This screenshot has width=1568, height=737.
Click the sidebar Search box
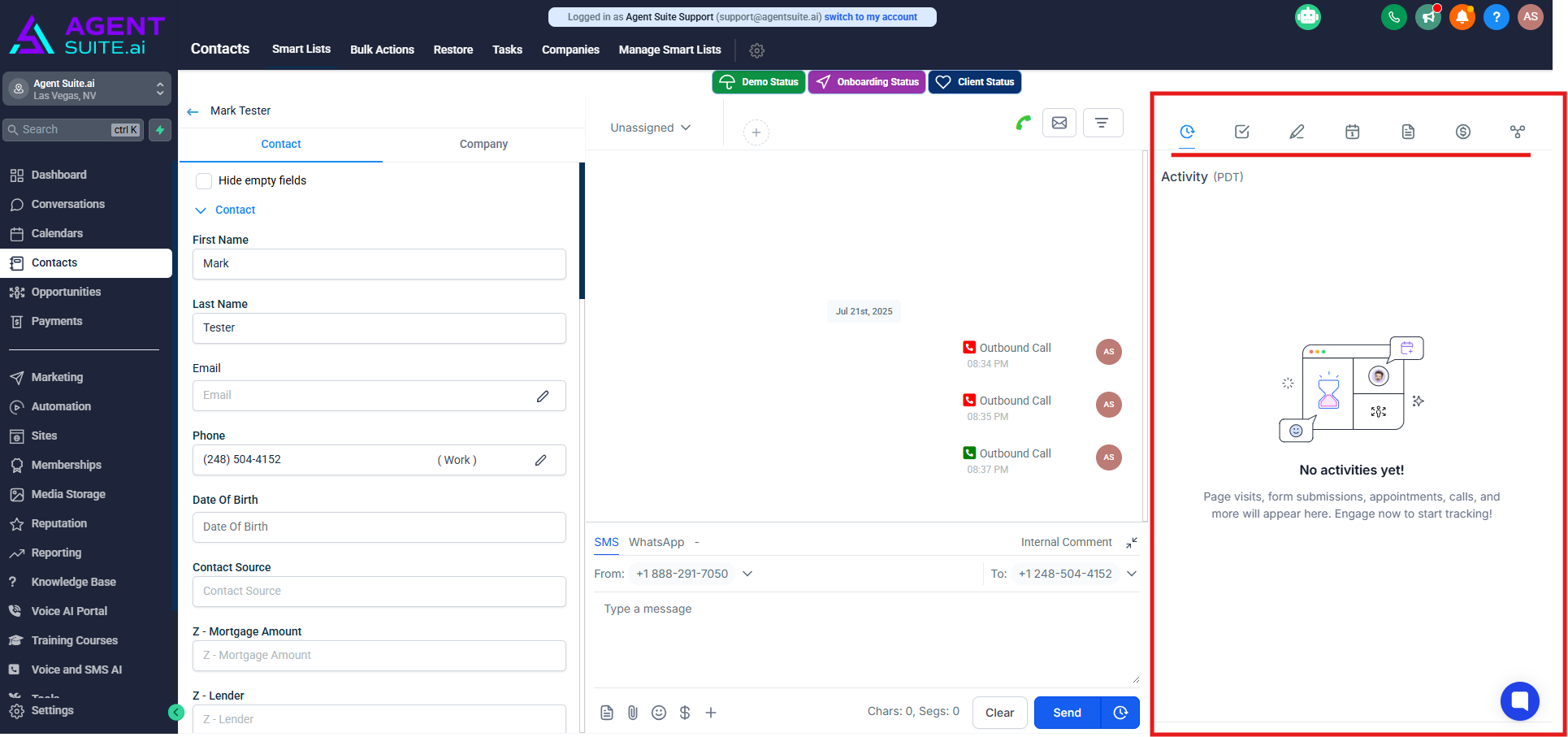(74, 130)
